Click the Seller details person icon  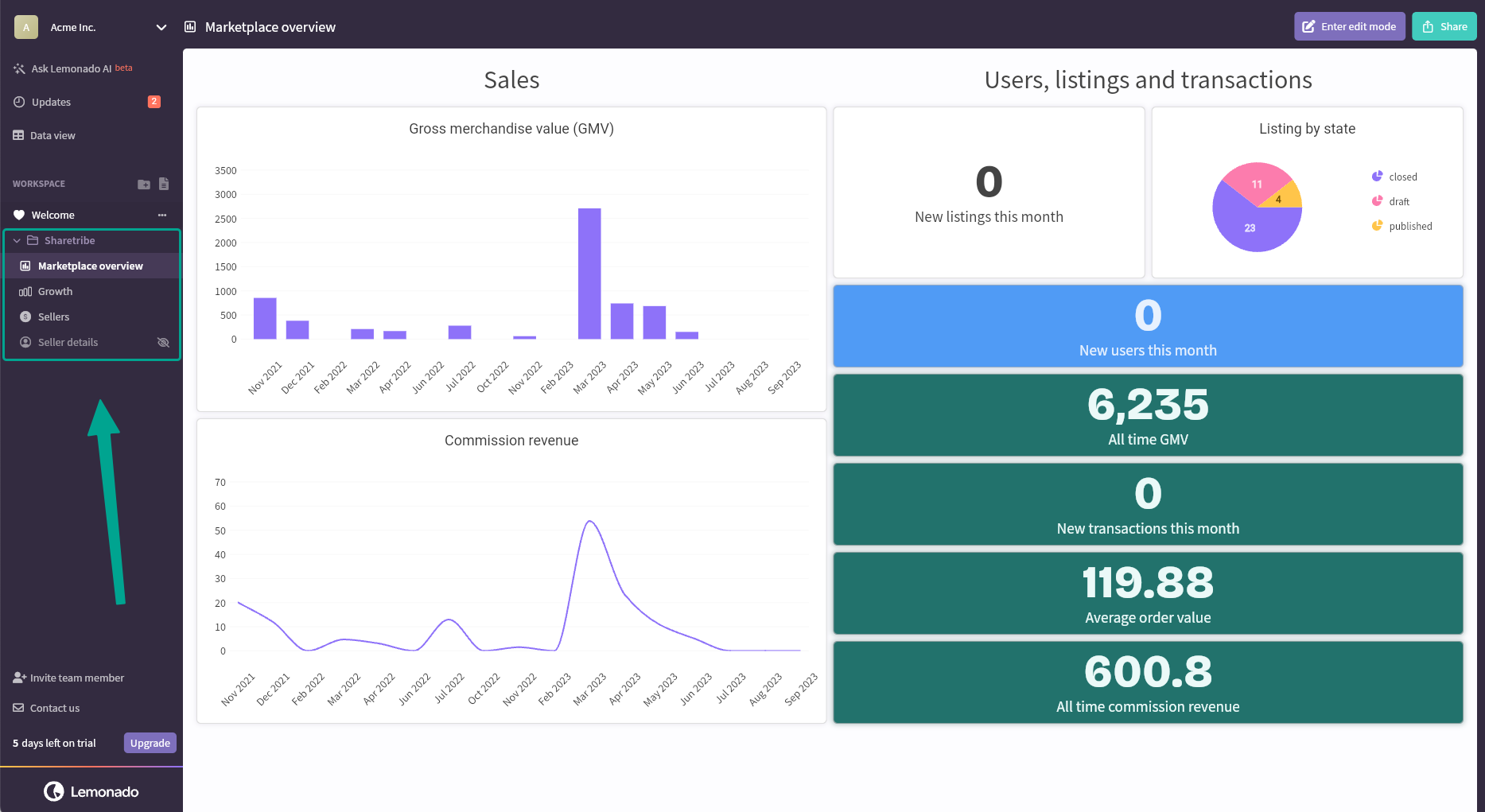click(25, 342)
